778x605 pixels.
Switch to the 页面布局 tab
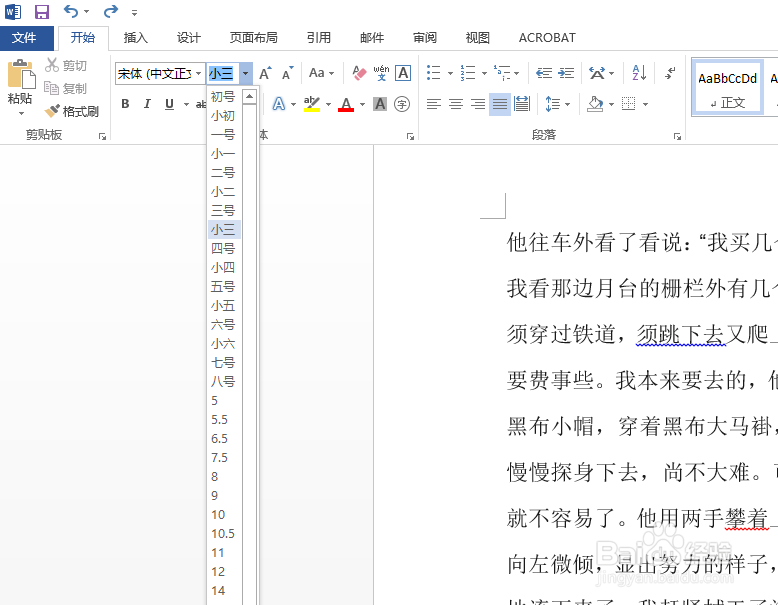pos(254,38)
